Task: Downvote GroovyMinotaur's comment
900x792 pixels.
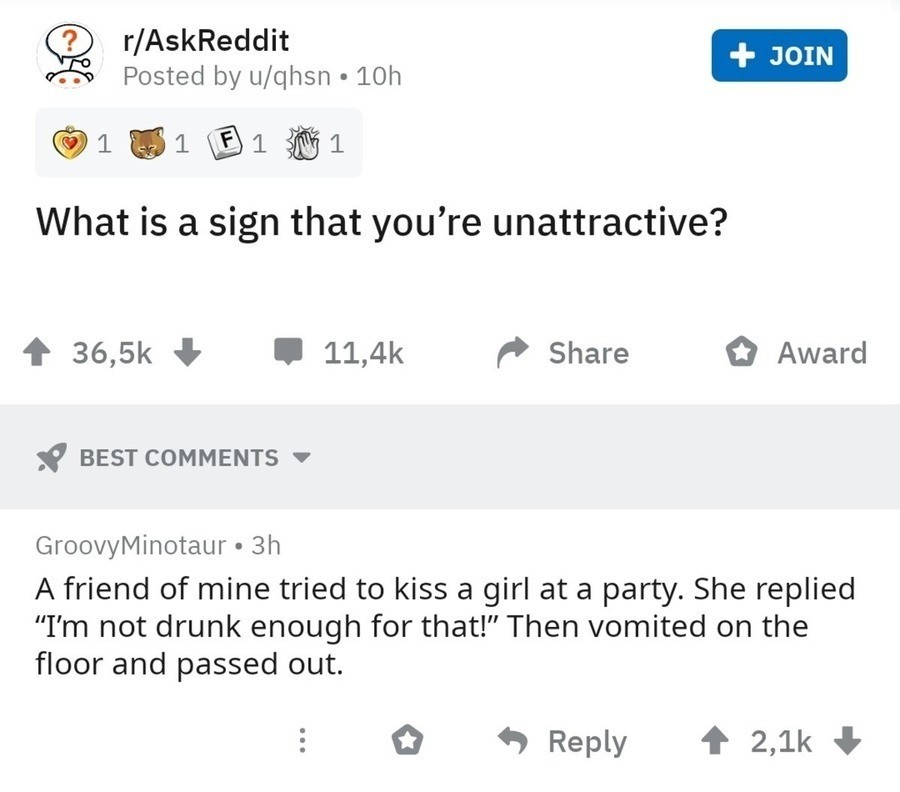Action: (846, 741)
